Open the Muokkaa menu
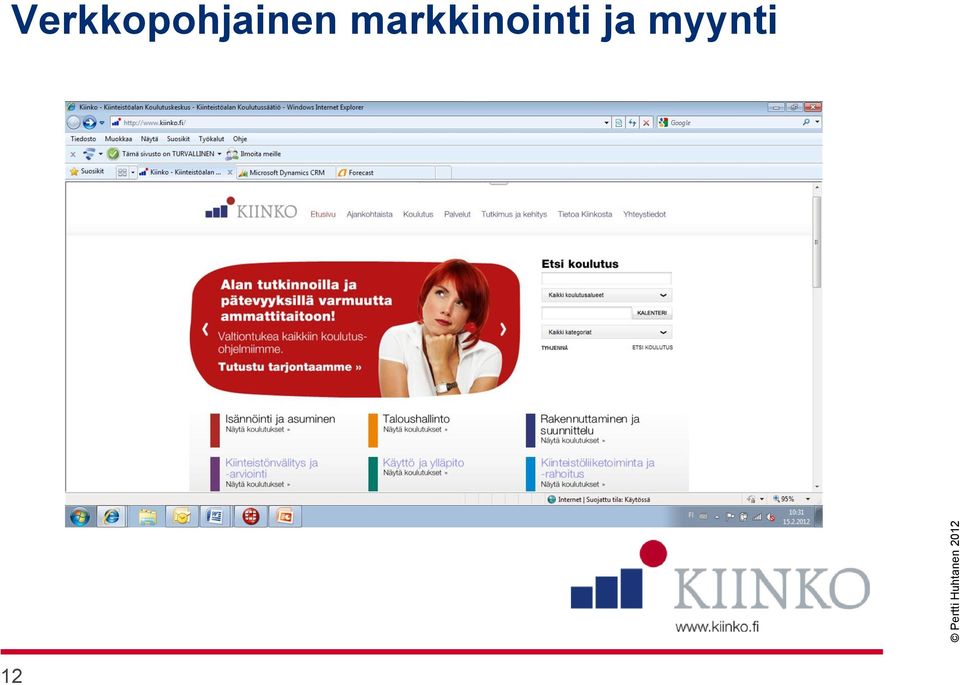 [118, 139]
